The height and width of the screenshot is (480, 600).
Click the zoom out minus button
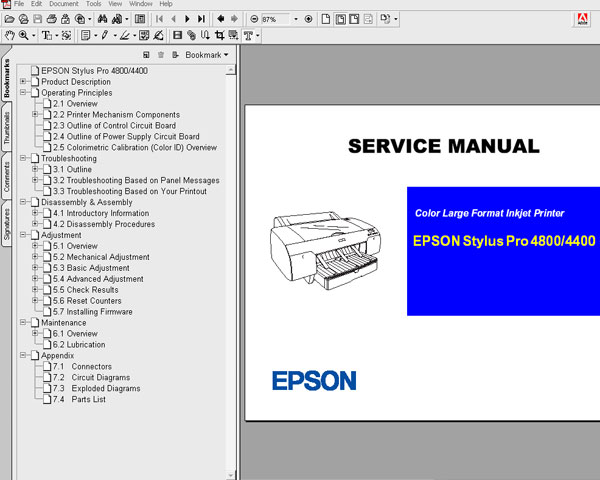[254, 19]
